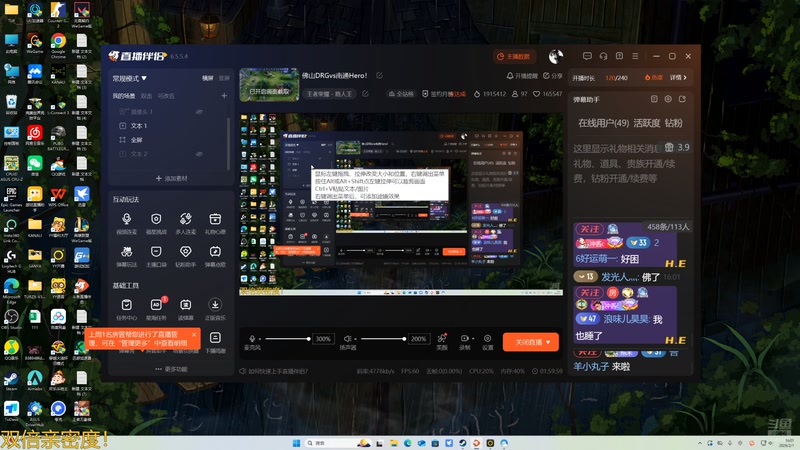Open the 主播口袋 pocket tool
This screenshot has height=450, width=800.
[156, 256]
